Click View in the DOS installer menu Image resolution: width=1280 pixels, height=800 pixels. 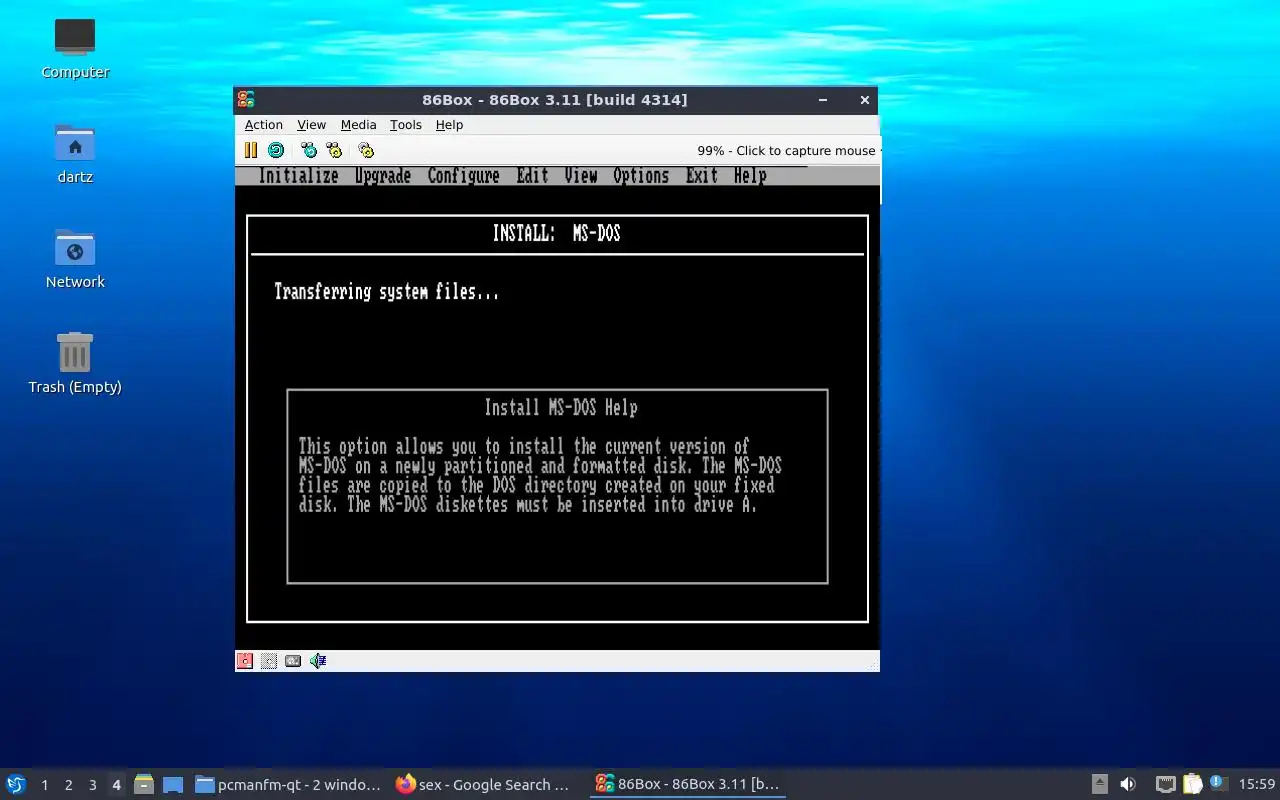pos(581,176)
